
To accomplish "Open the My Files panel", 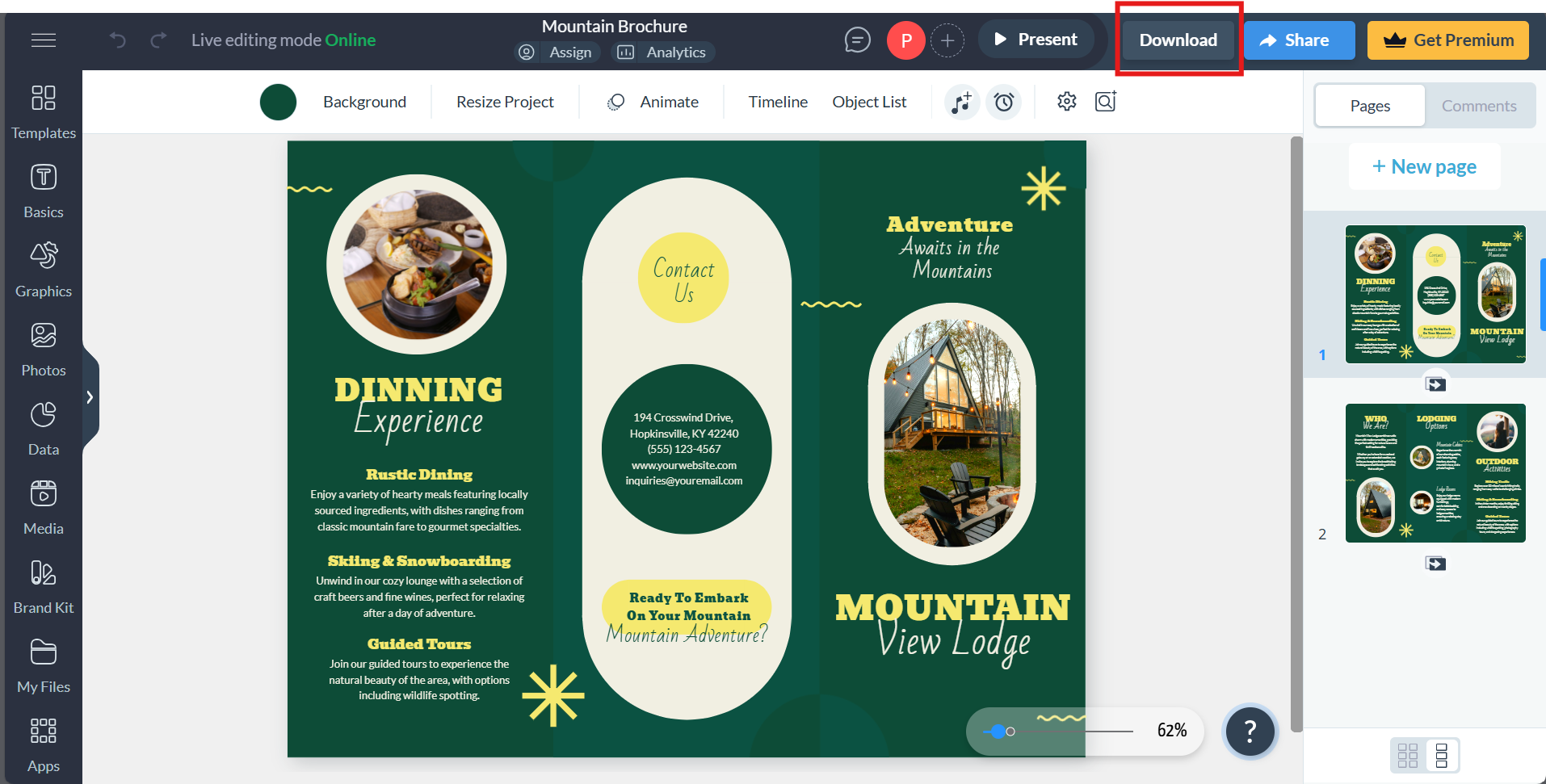I will (x=44, y=665).
